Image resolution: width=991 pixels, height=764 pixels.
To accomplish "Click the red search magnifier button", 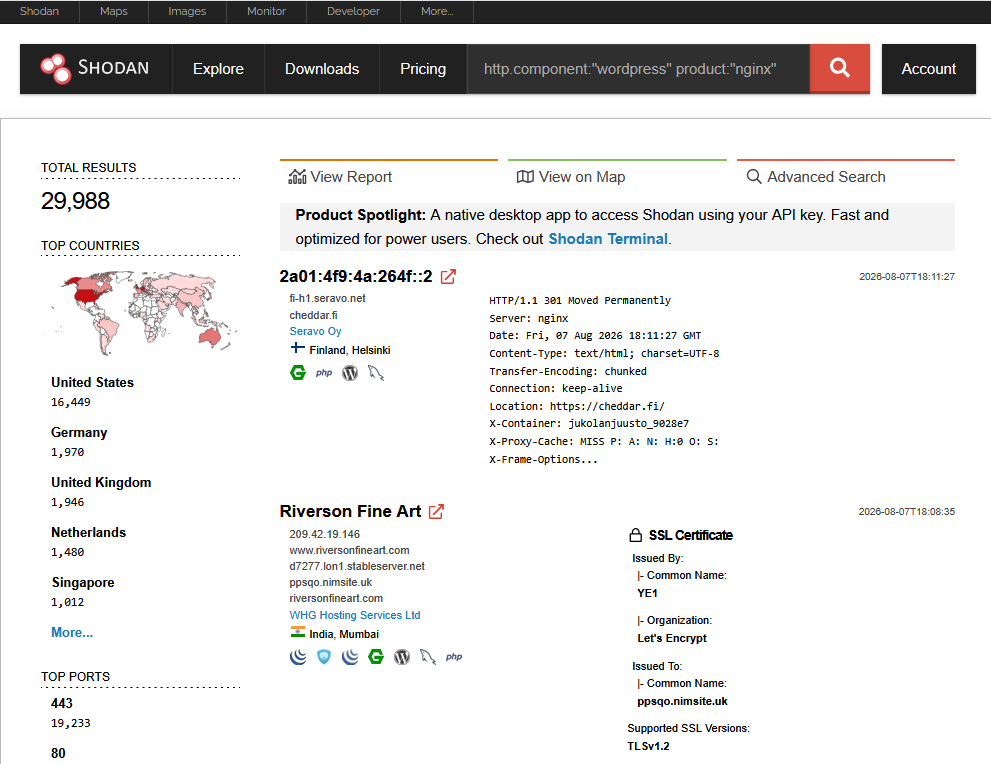I will (x=839, y=68).
